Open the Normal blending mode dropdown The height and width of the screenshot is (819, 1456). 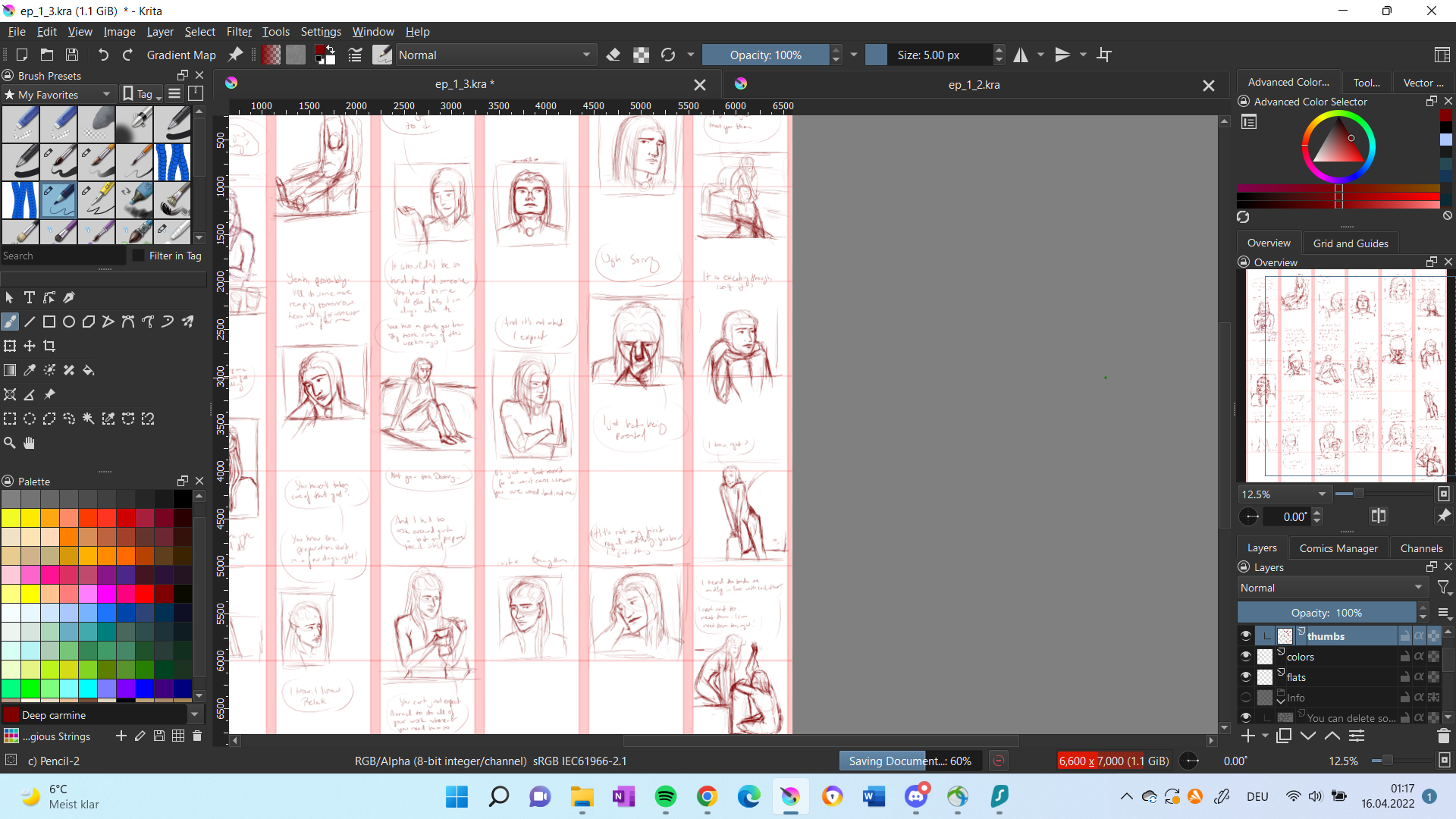(x=494, y=55)
